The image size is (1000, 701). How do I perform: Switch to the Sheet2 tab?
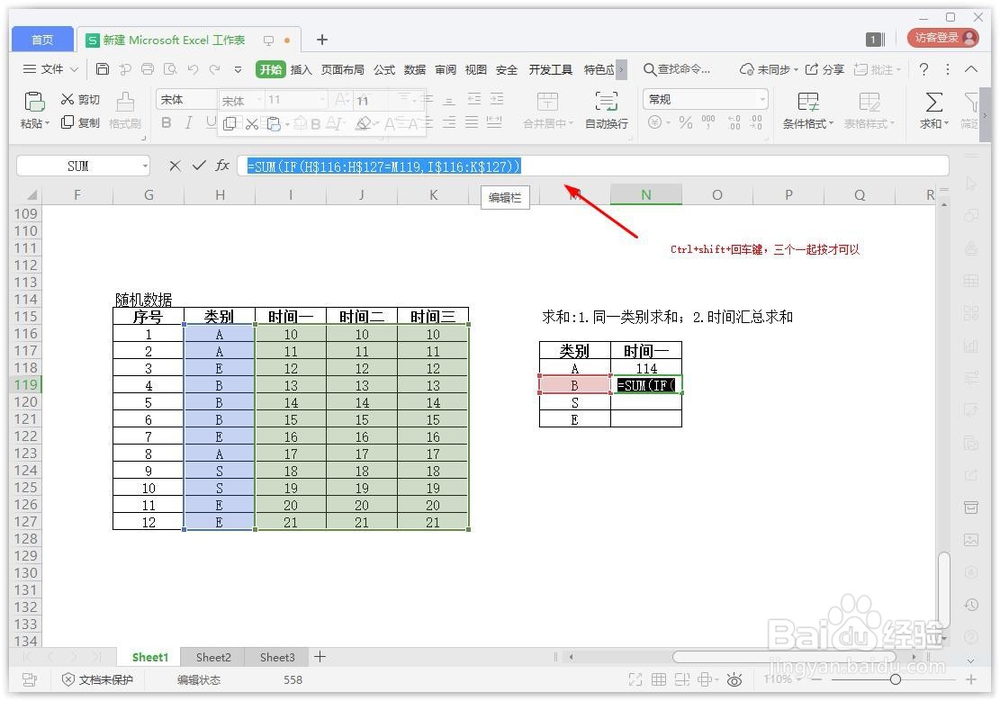pos(213,657)
